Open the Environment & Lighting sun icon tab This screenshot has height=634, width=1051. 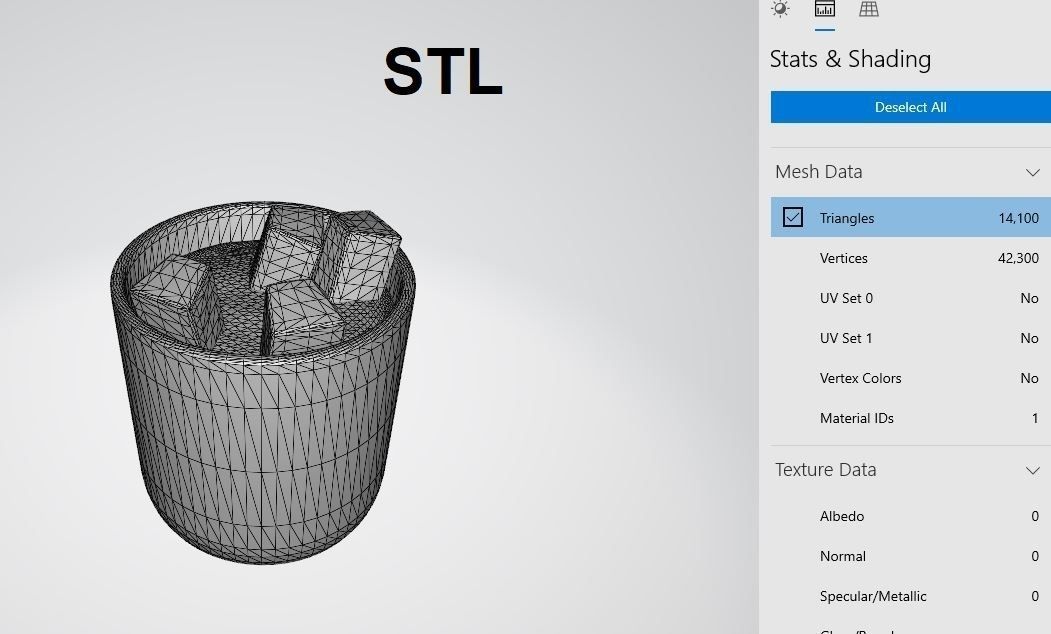click(780, 9)
